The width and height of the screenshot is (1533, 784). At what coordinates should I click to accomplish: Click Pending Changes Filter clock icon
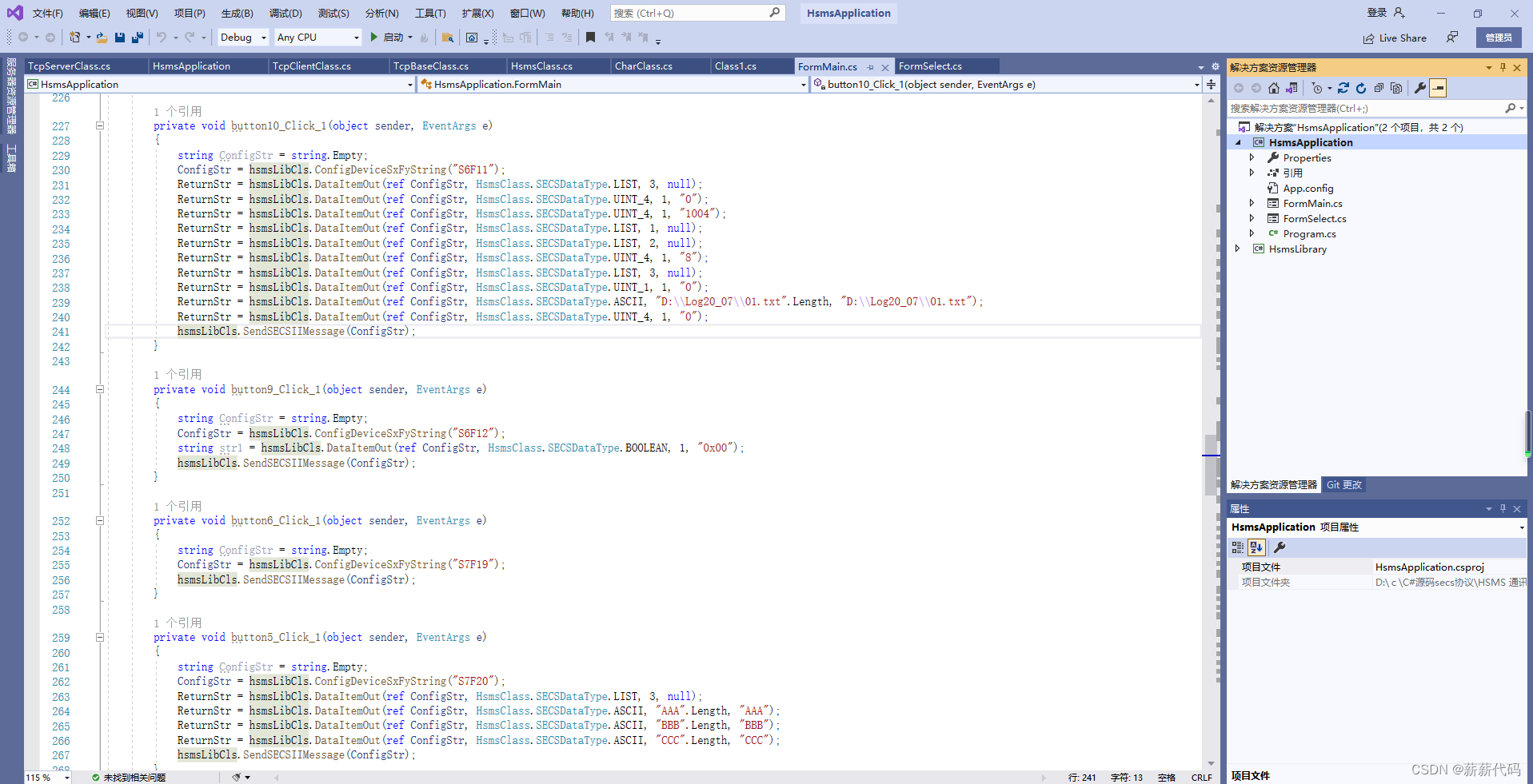click(x=1317, y=88)
